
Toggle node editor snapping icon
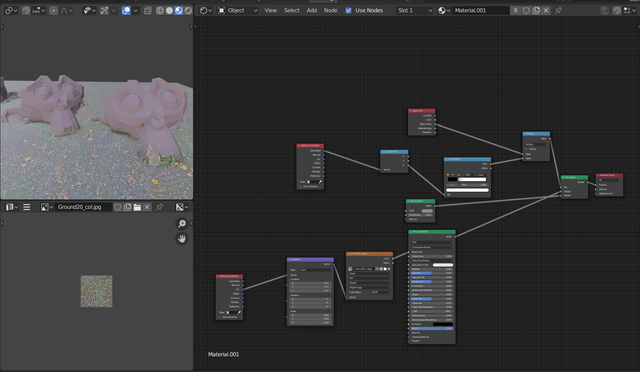pyautogui.click(x=617, y=11)
